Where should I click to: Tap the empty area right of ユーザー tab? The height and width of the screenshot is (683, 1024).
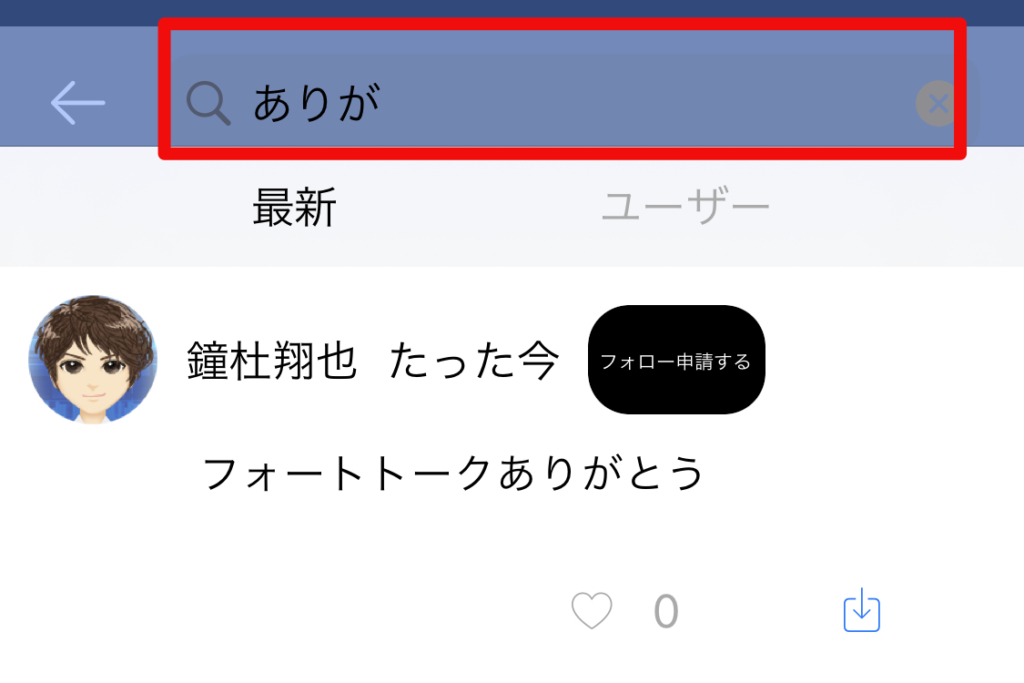(897, 206)
